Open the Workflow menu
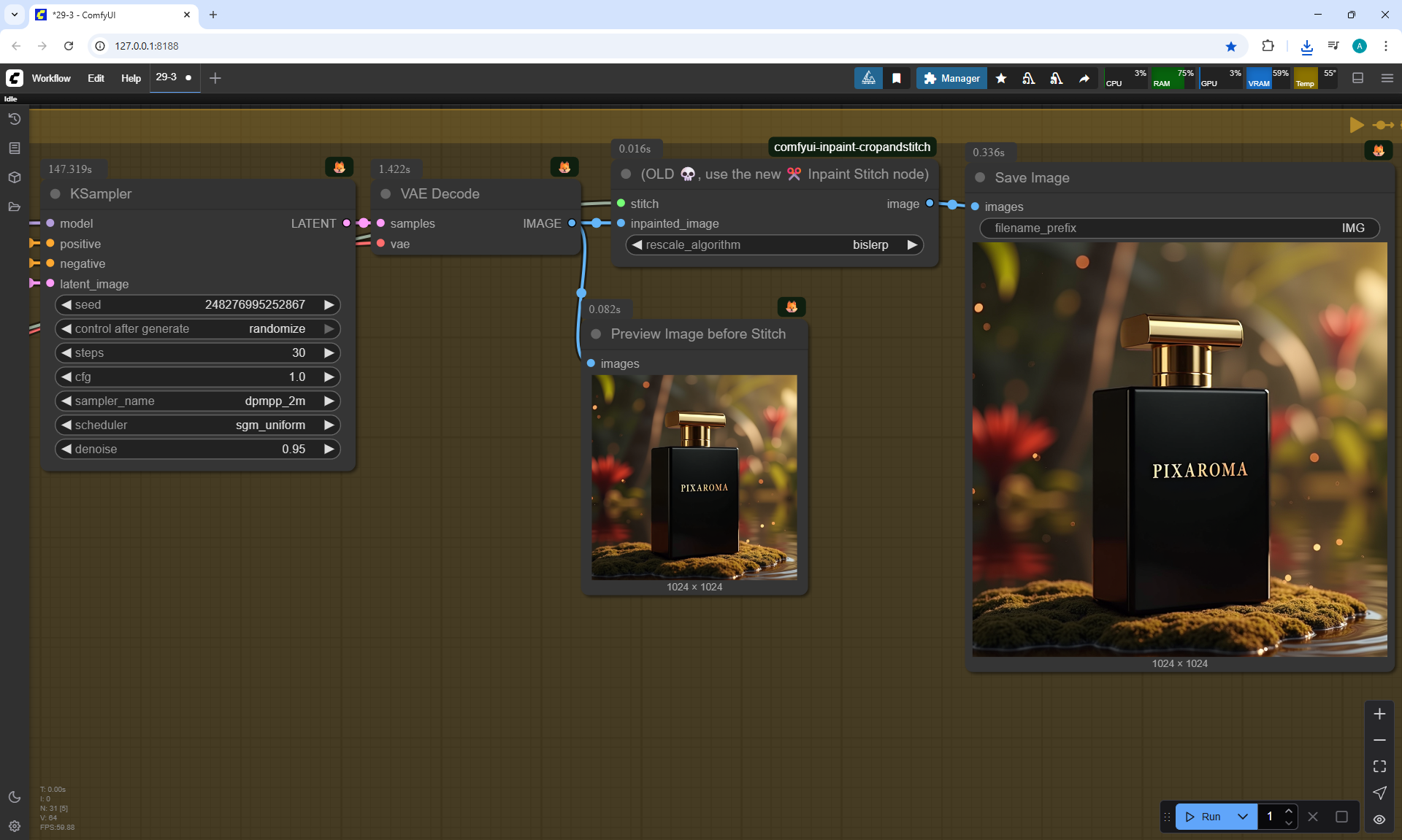Screen dimensions: 1402x840 click(51, 78)
